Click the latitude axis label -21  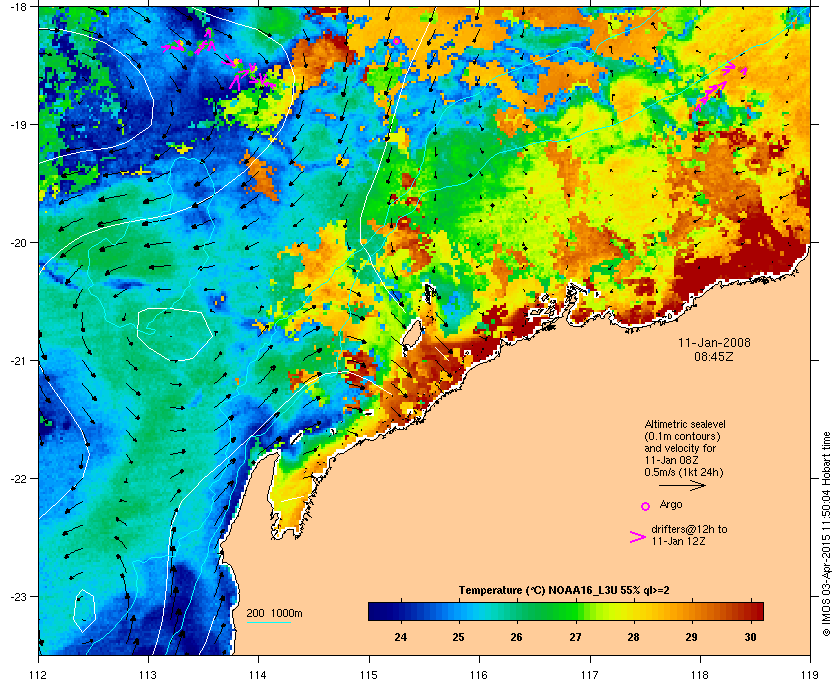click(x=18, y=361)
